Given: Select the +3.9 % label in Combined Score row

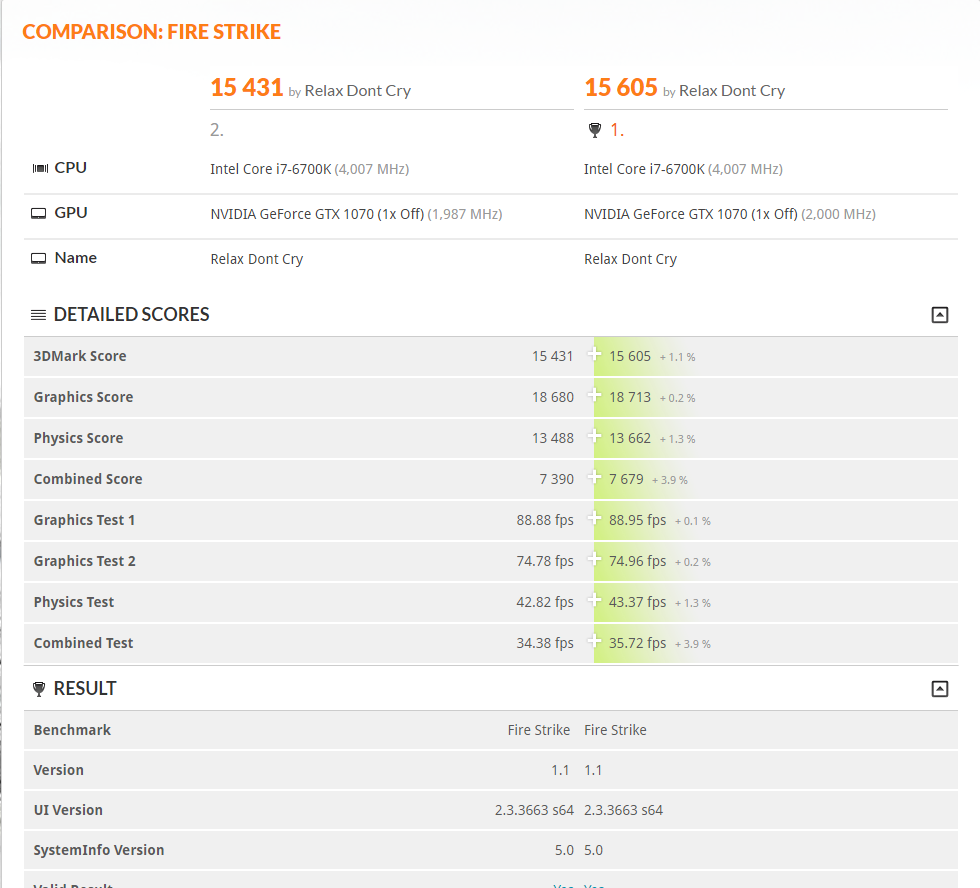Looking at the screenshot, I should [670, 481].
